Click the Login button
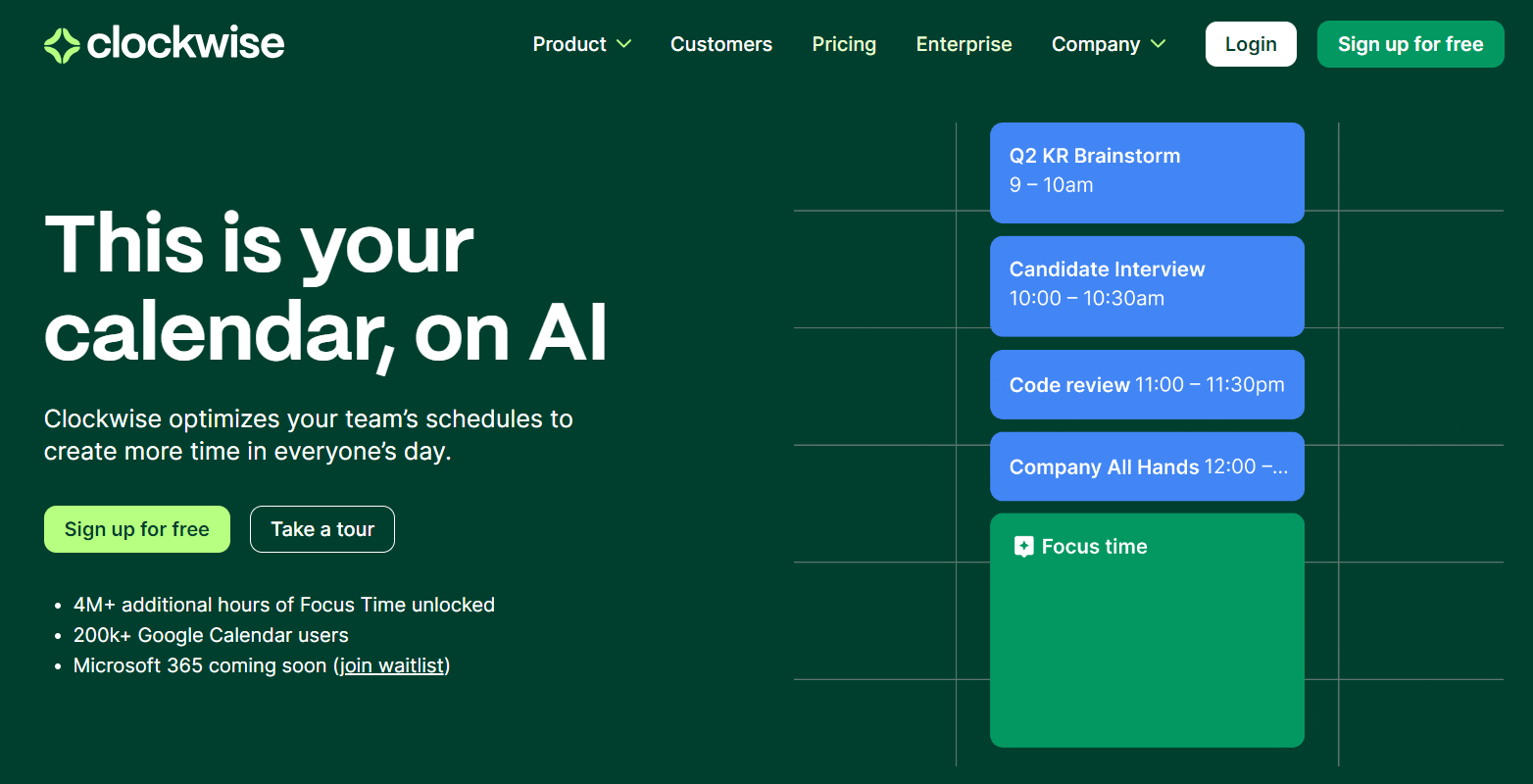The height and width of the screenshot is (784, 1533). point(1251,44)
